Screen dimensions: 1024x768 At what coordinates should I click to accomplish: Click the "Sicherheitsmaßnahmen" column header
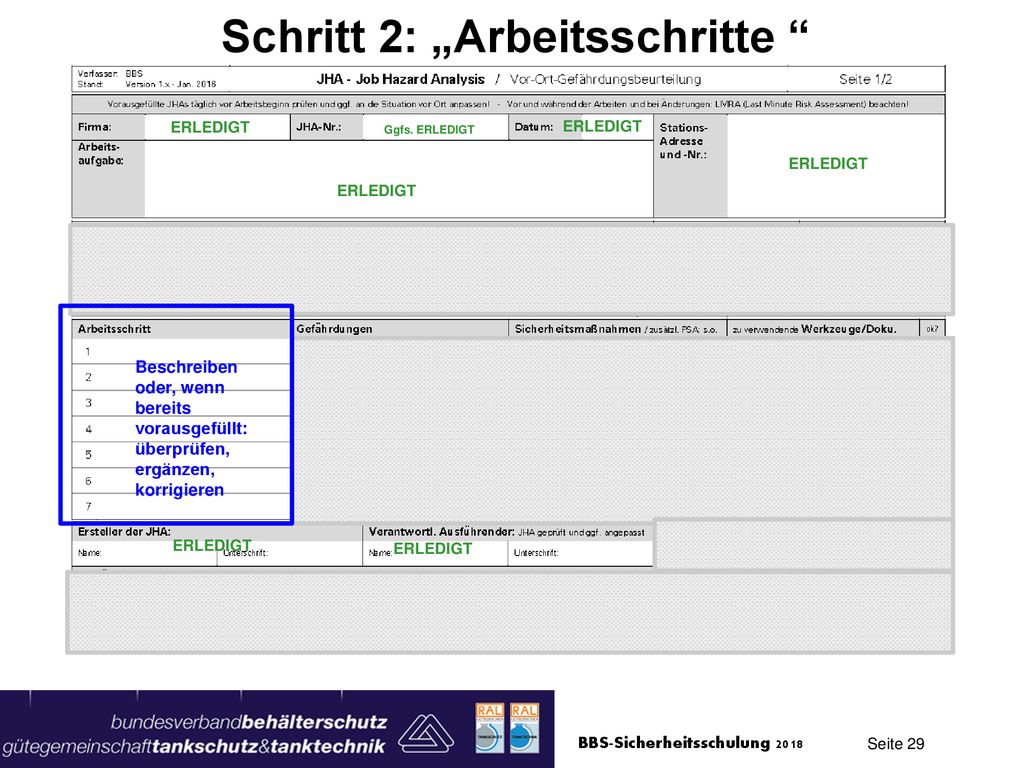[578, 328]
